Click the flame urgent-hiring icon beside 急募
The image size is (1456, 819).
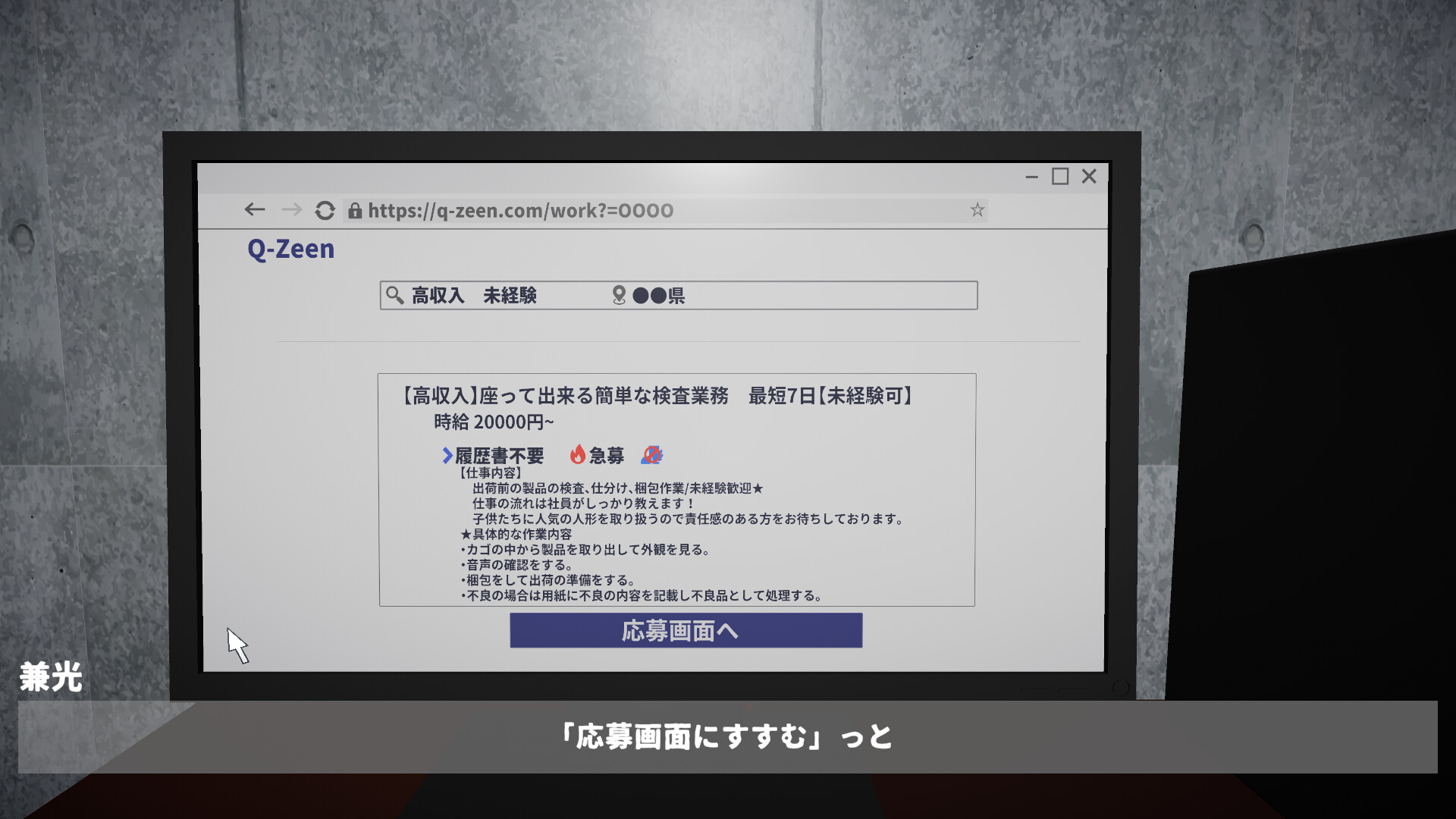[577, 454]
